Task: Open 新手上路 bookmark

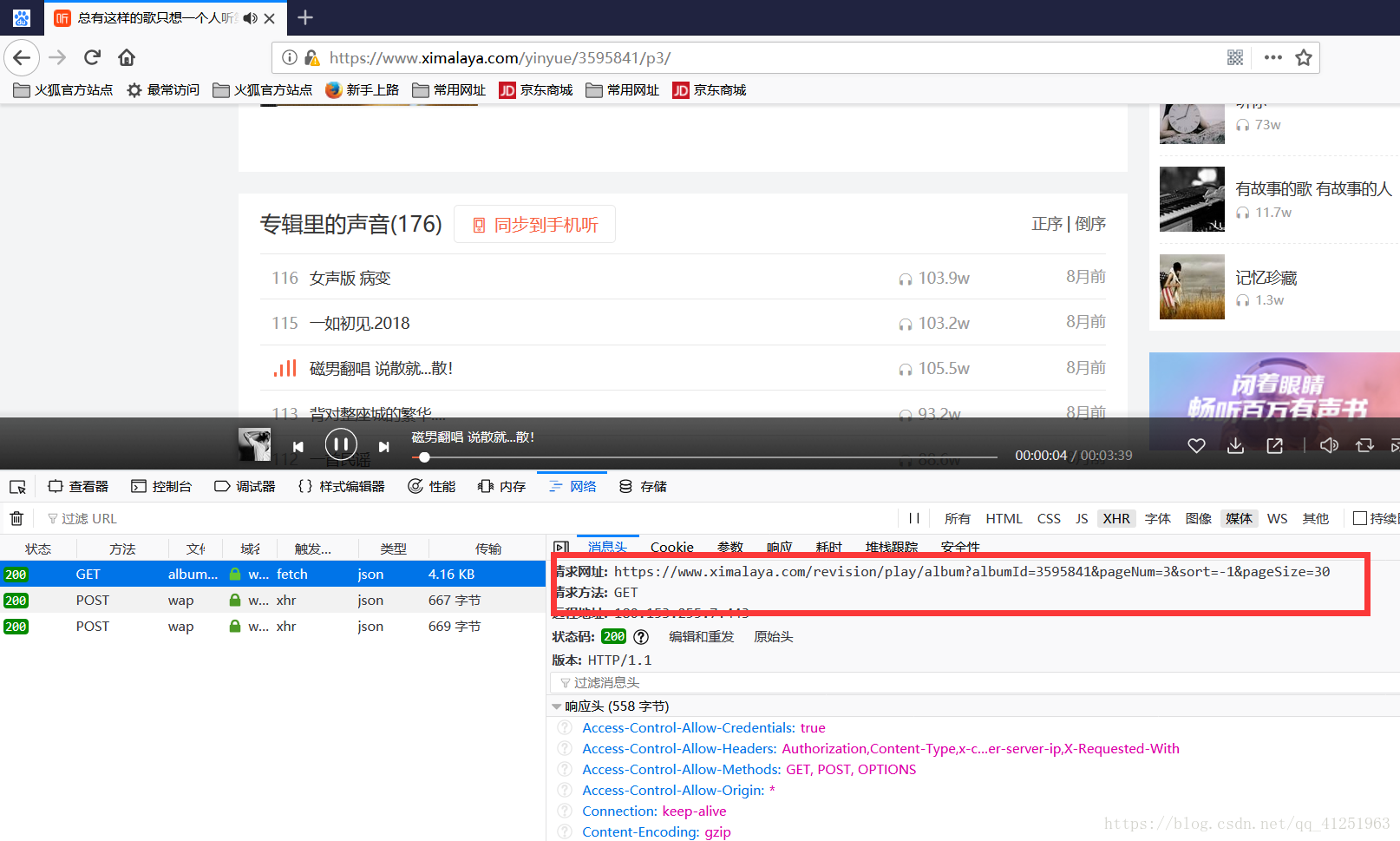Action: [x=363, y=89]
